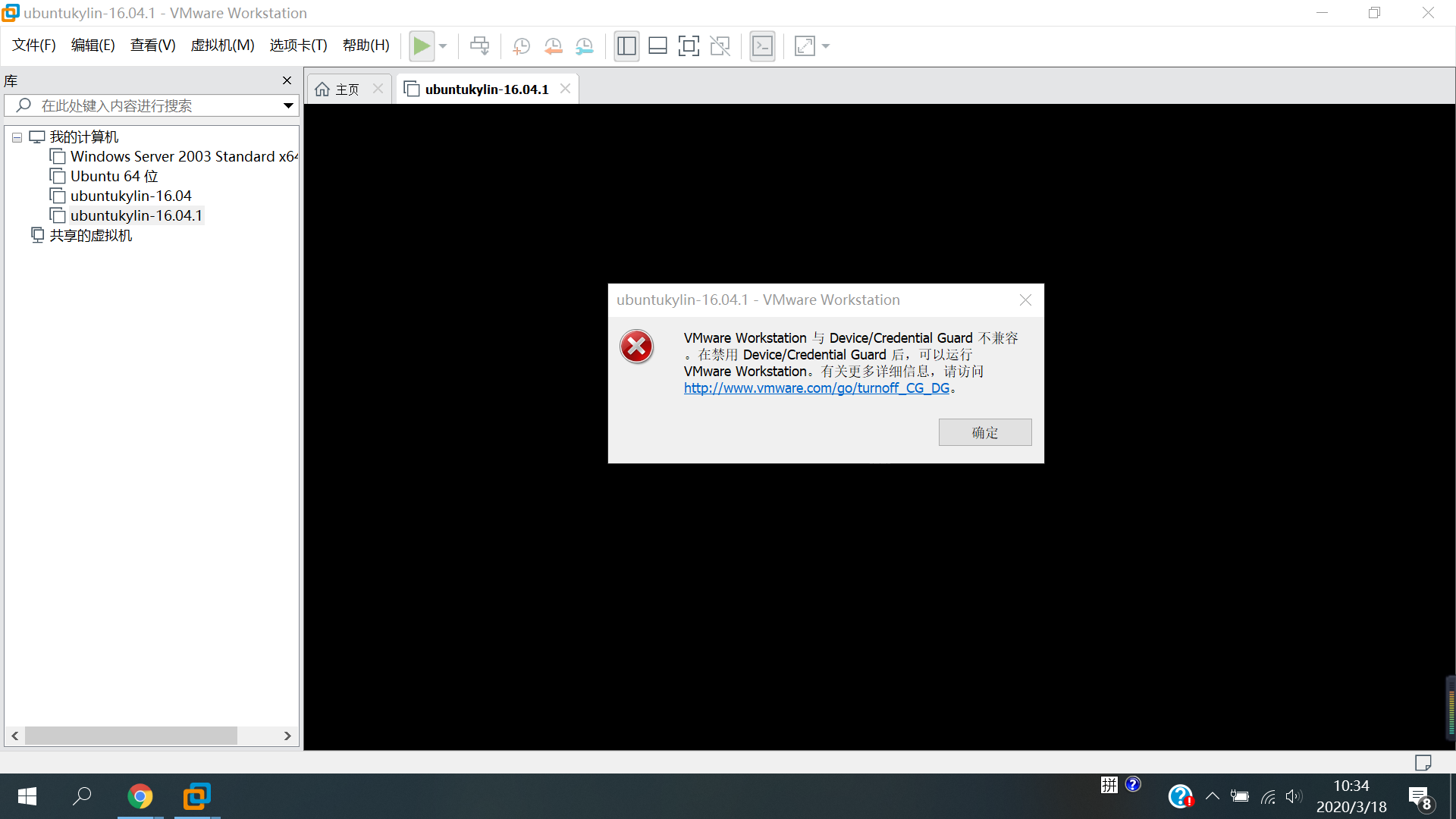Select Ubuntu 64 位 virtual machine

(114, 176)
